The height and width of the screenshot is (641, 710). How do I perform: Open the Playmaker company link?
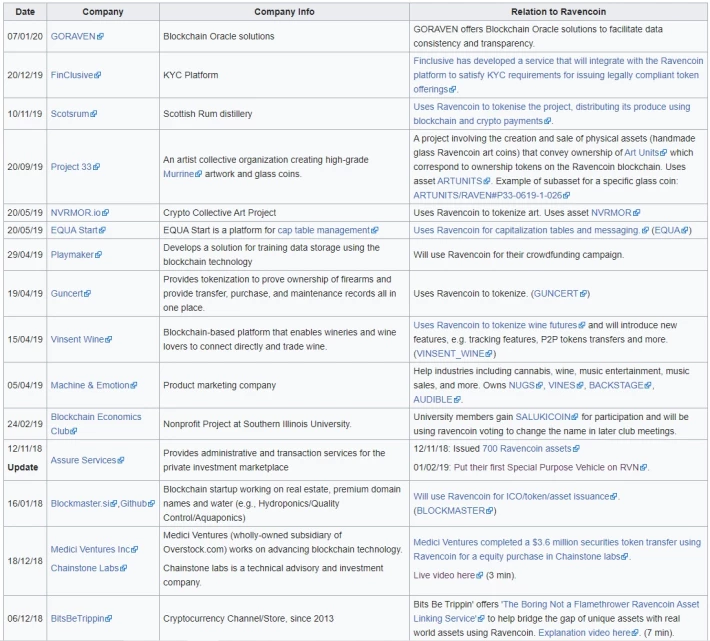[x=76, y=254]
